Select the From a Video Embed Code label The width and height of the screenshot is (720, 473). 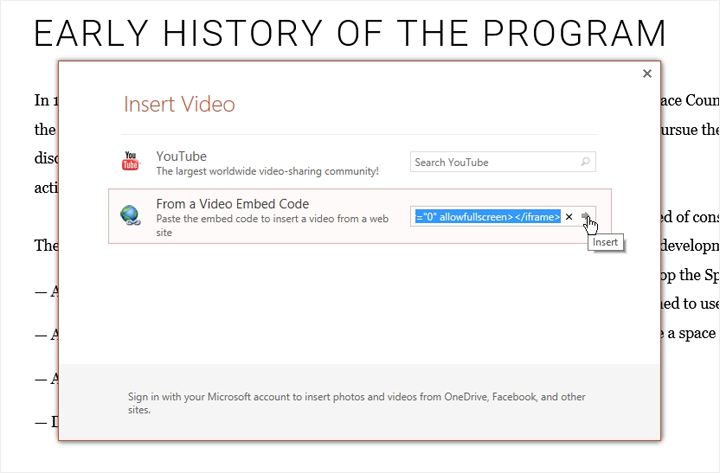[239, 203]
